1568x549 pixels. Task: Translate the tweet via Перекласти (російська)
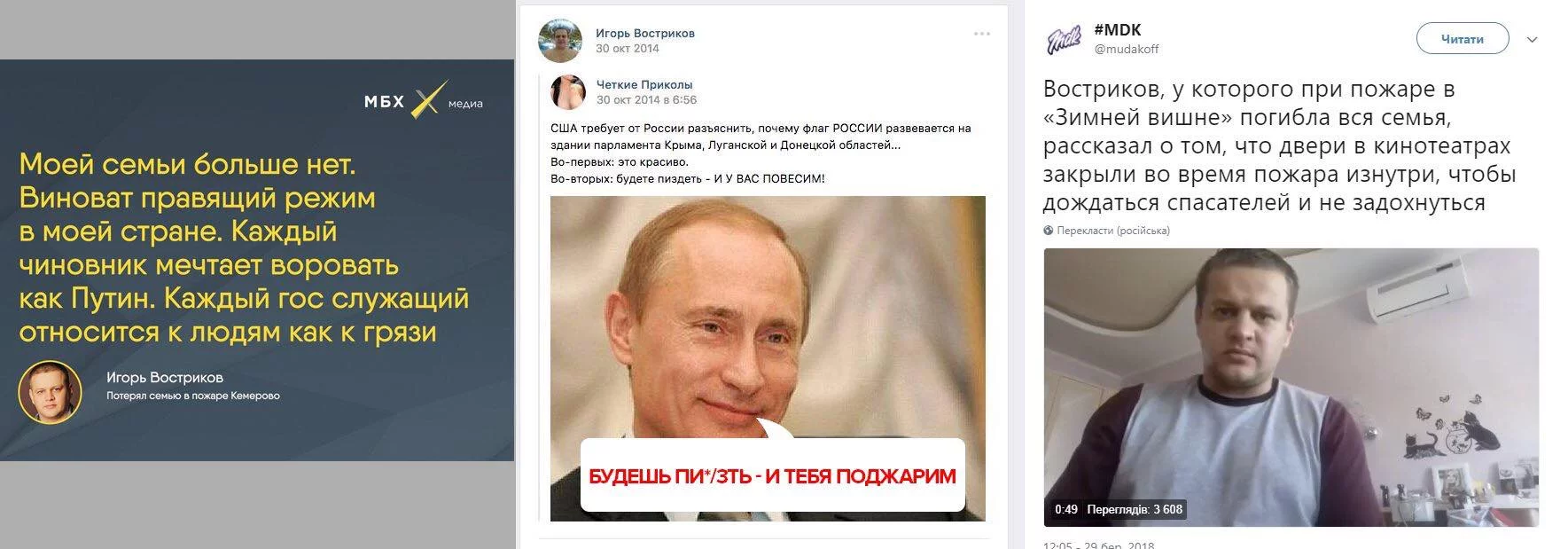1112,231
